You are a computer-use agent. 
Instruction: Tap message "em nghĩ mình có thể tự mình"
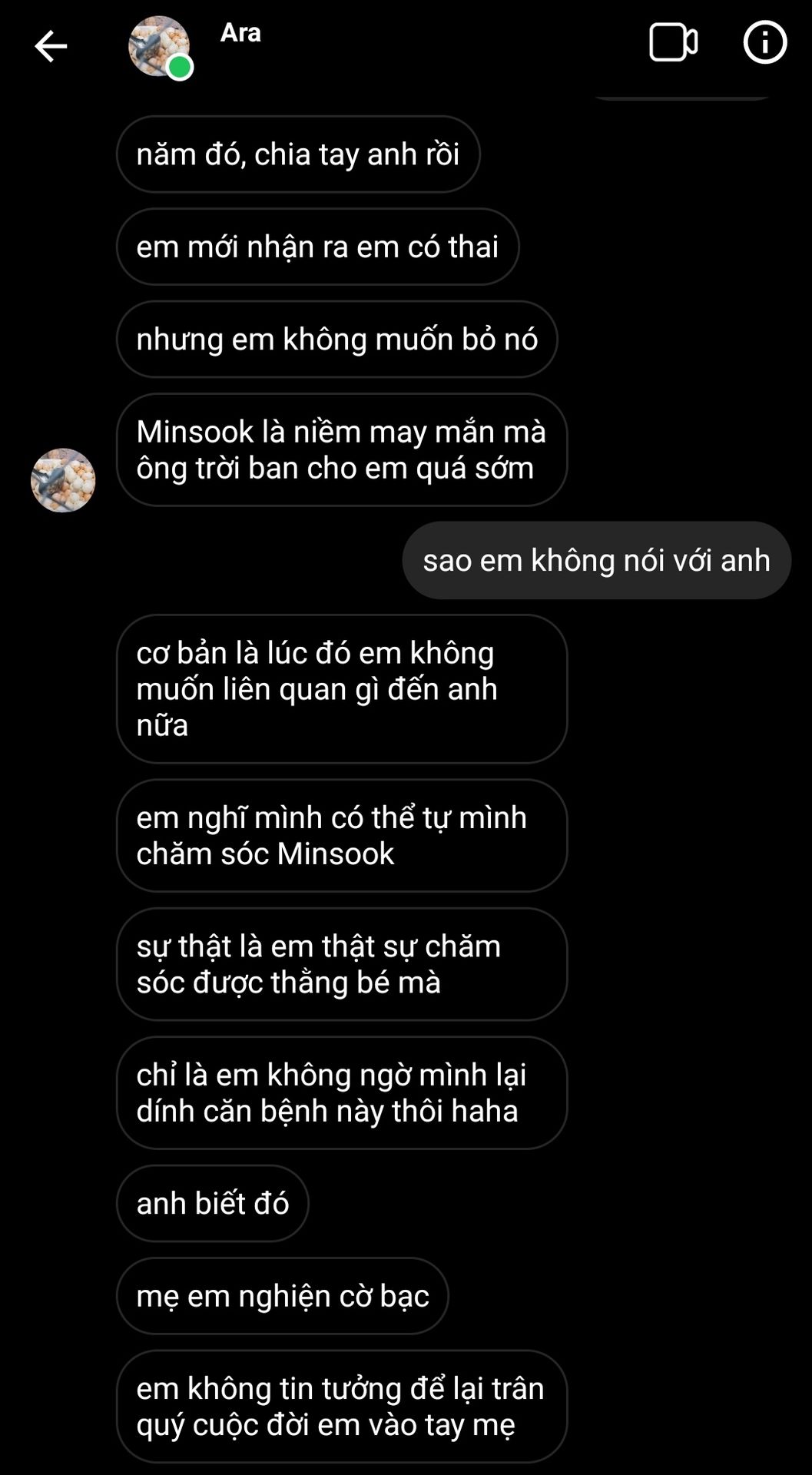342,836
